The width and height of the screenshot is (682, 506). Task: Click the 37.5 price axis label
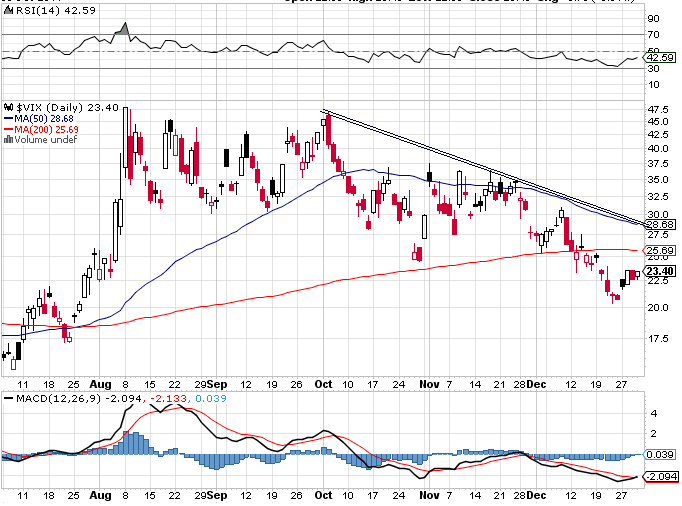point(658,164)
